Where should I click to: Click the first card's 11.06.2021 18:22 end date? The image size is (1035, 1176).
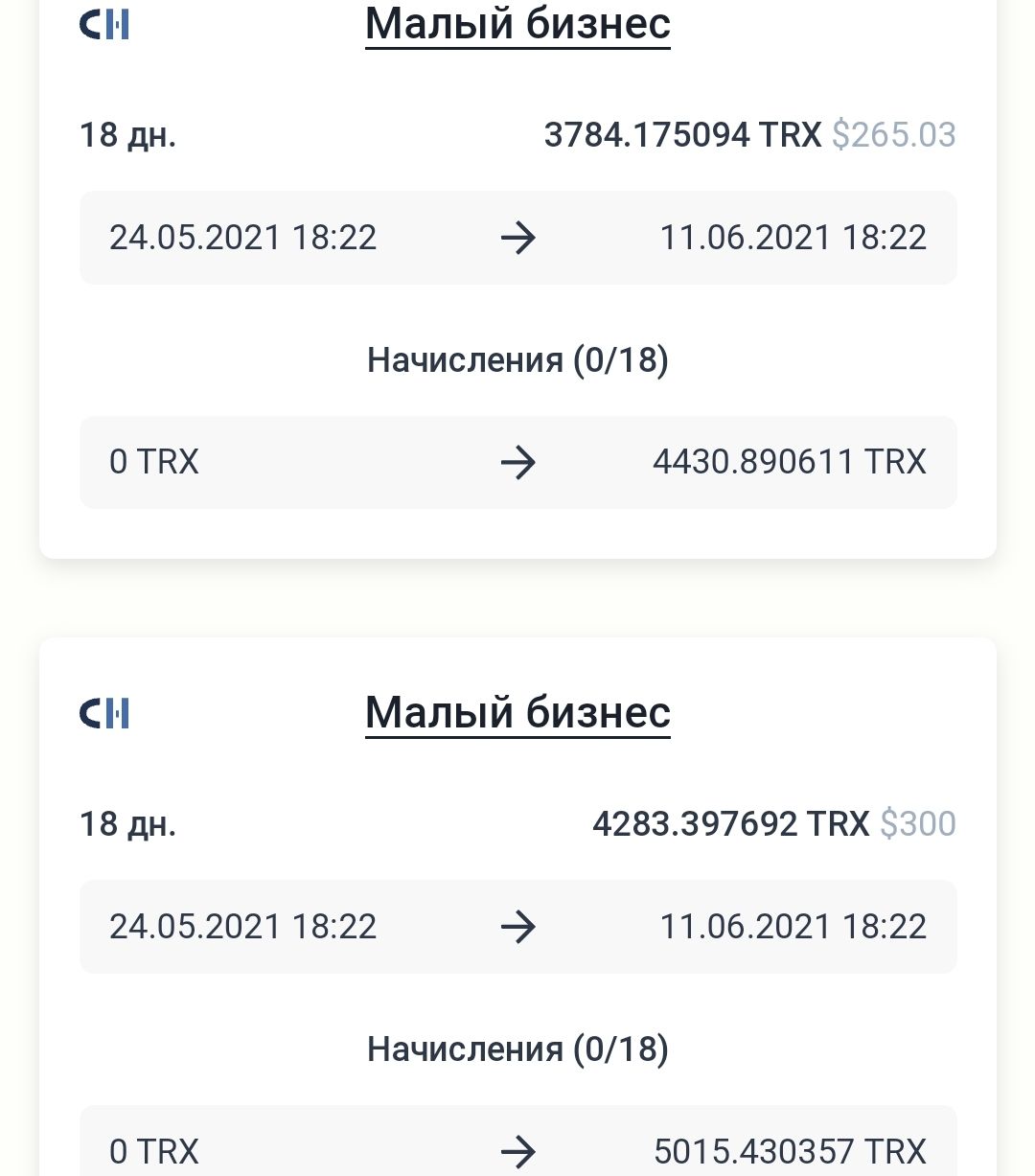tap(793, 238)
